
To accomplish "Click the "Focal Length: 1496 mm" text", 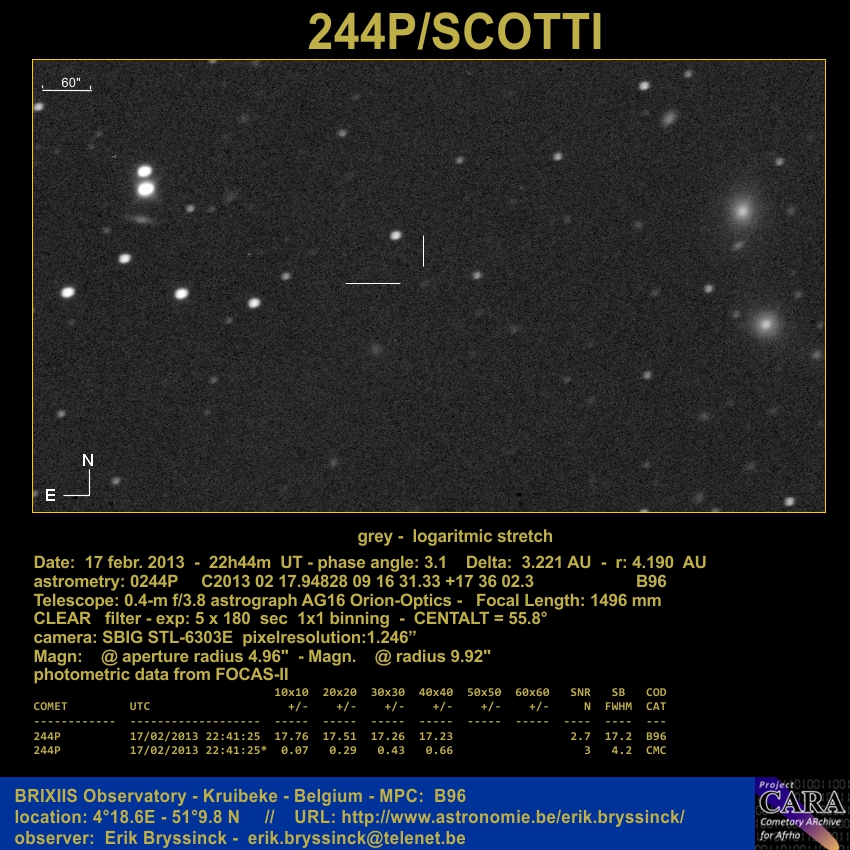I will click(x=569, y=600).
